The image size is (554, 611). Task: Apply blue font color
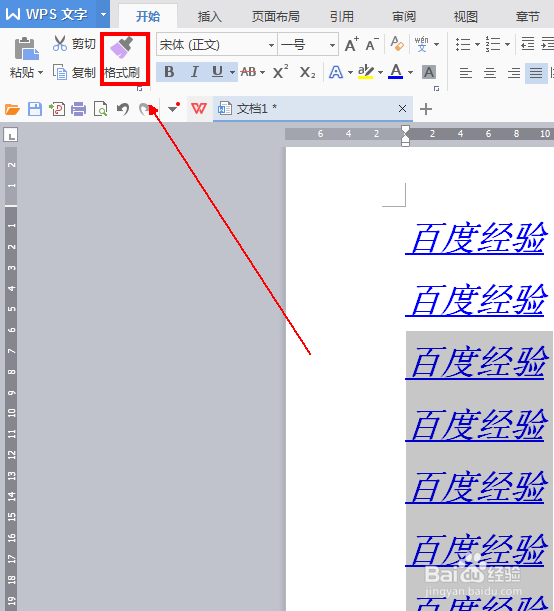point(396,72)
